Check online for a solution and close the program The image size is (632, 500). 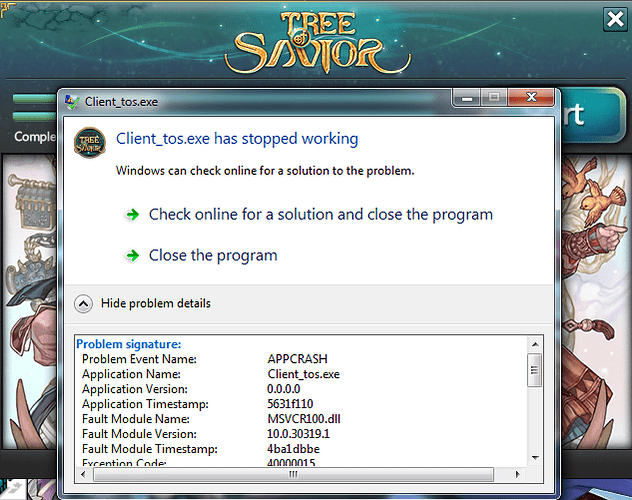click(320, 215)
